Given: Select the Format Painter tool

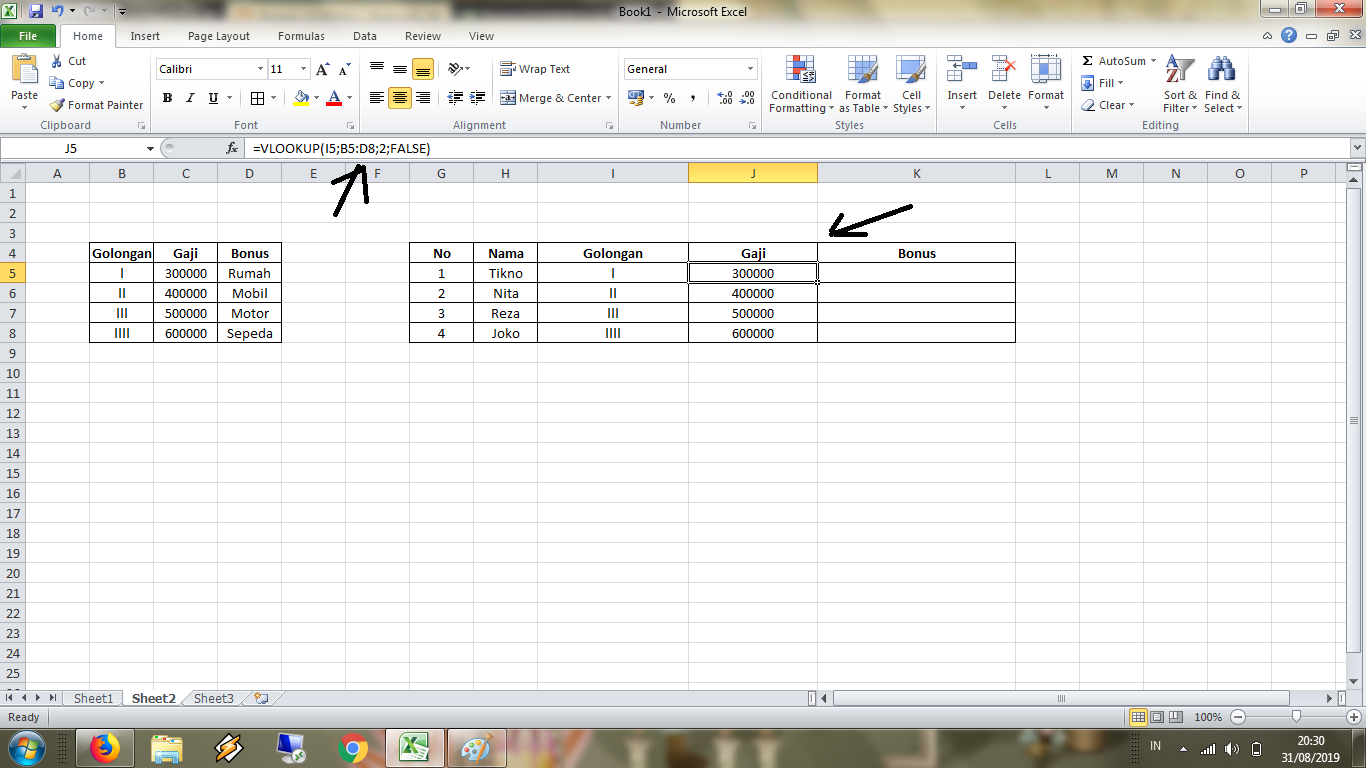Looking at the screenshot, I should tap(95, 104).
